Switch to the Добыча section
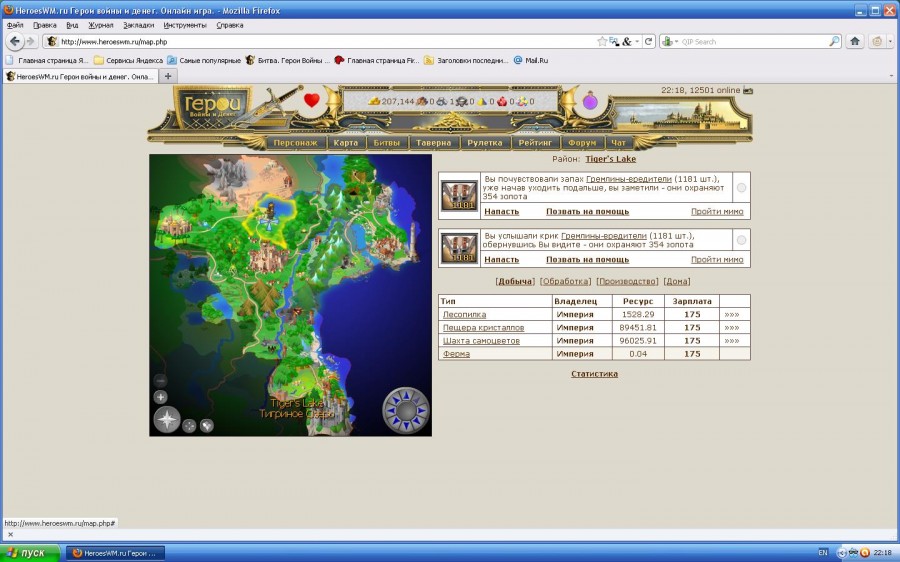 tap(515, 281)
